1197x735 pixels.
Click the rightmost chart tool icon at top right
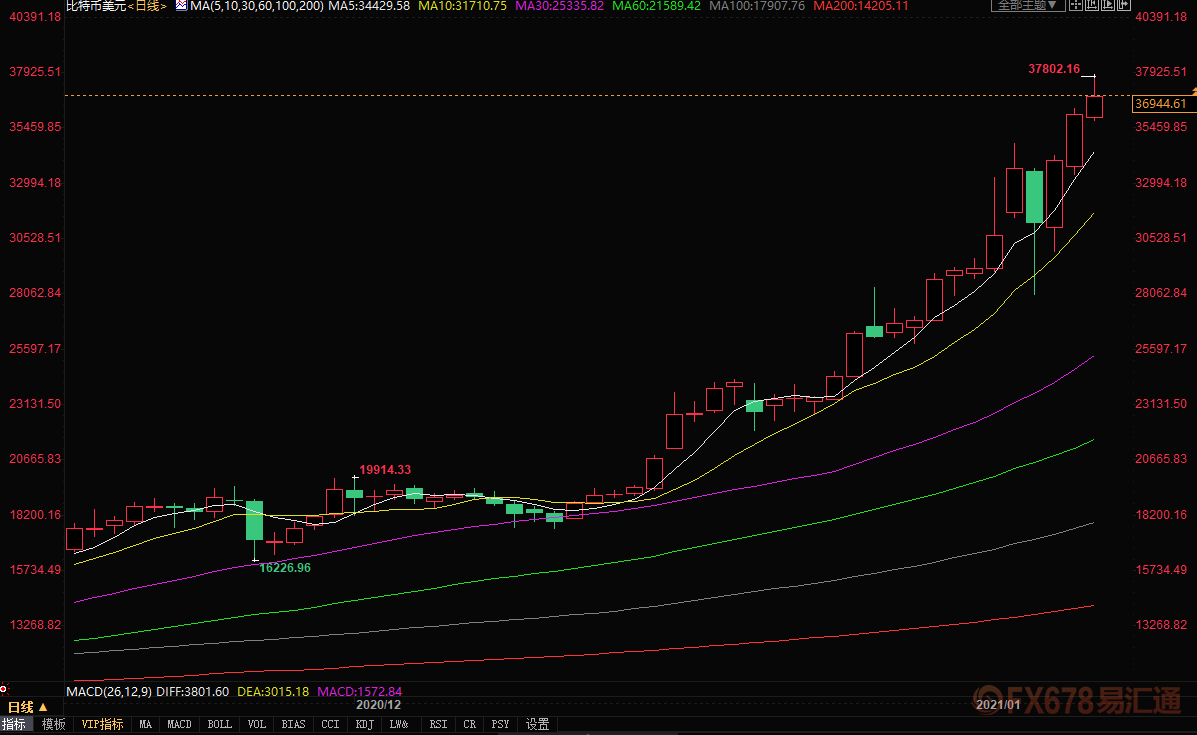click(x=1124, y=5)
